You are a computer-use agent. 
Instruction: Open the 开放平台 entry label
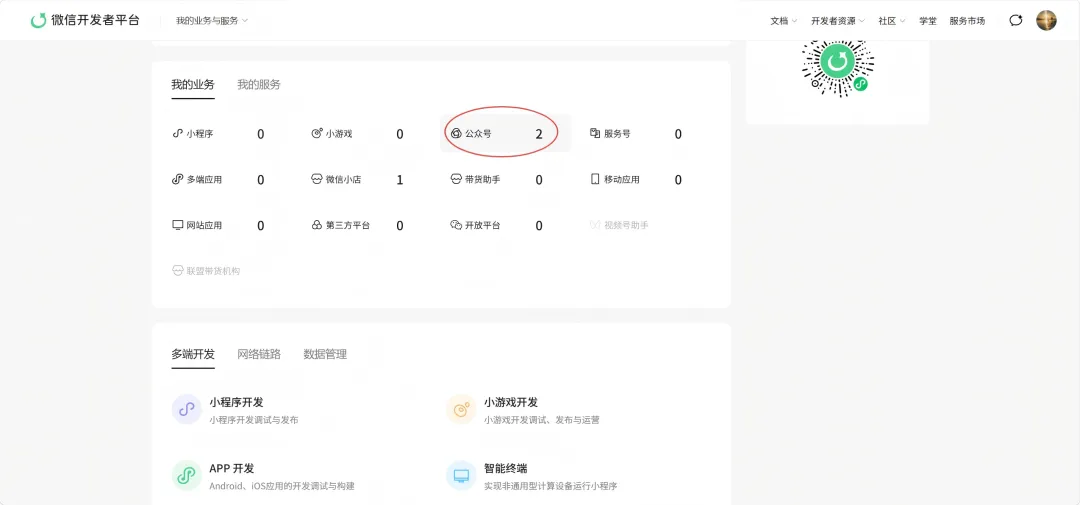pos(483,225)
